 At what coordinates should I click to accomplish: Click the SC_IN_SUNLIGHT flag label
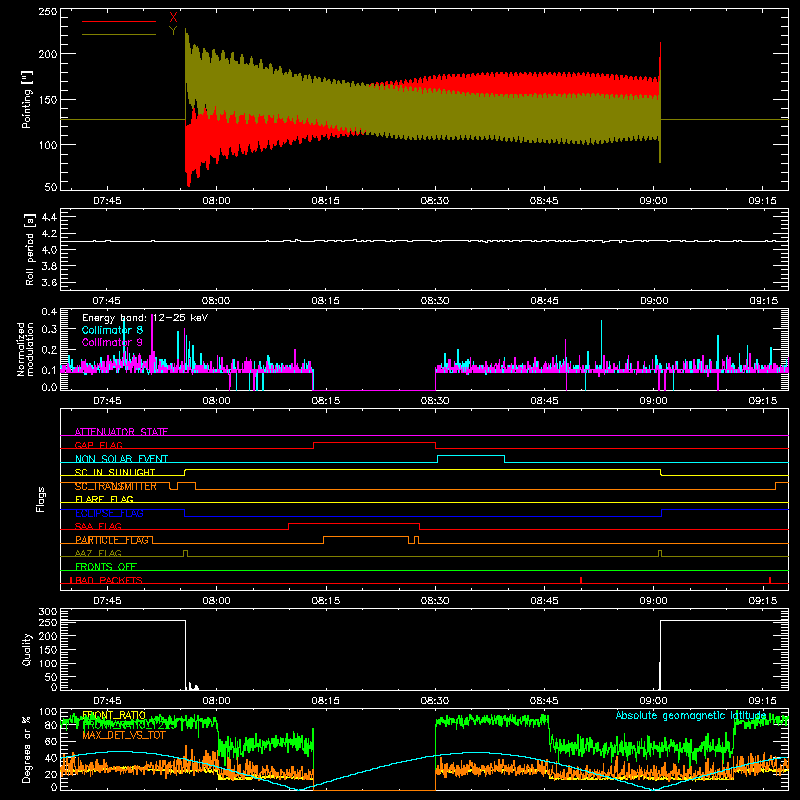click(115, 472)
